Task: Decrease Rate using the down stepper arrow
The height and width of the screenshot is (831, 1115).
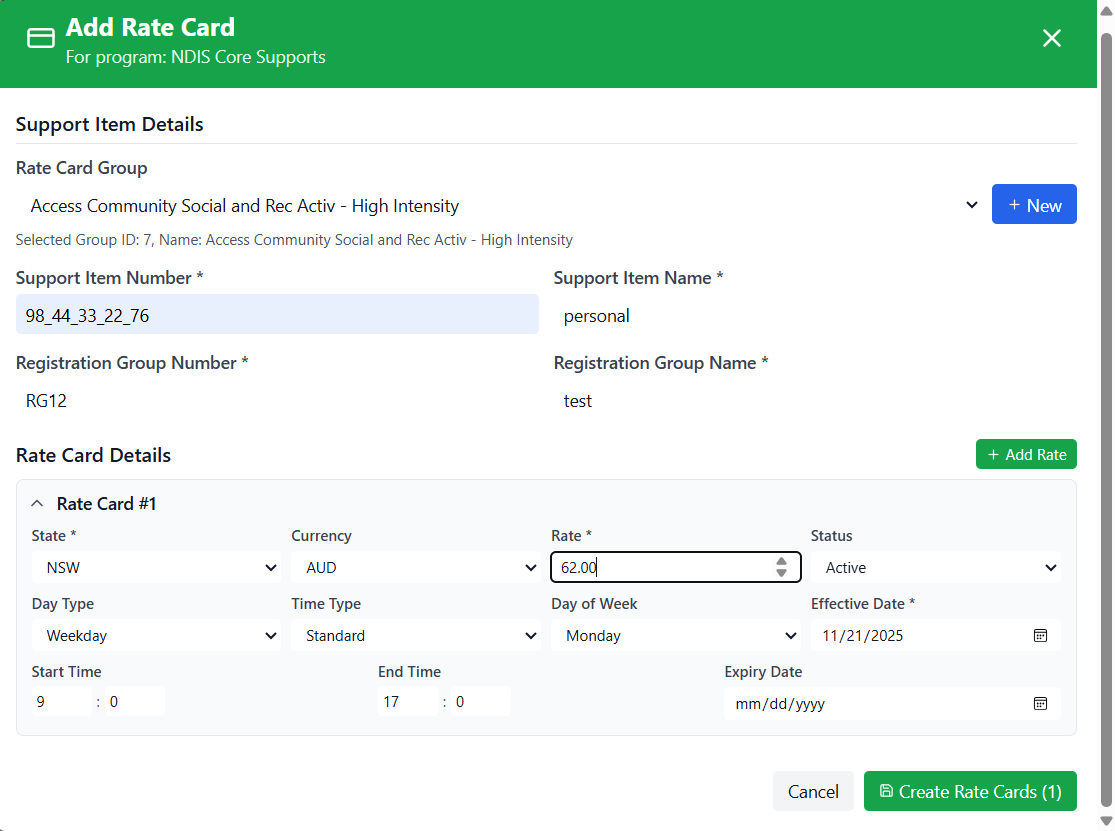Action: pos(781,573)
